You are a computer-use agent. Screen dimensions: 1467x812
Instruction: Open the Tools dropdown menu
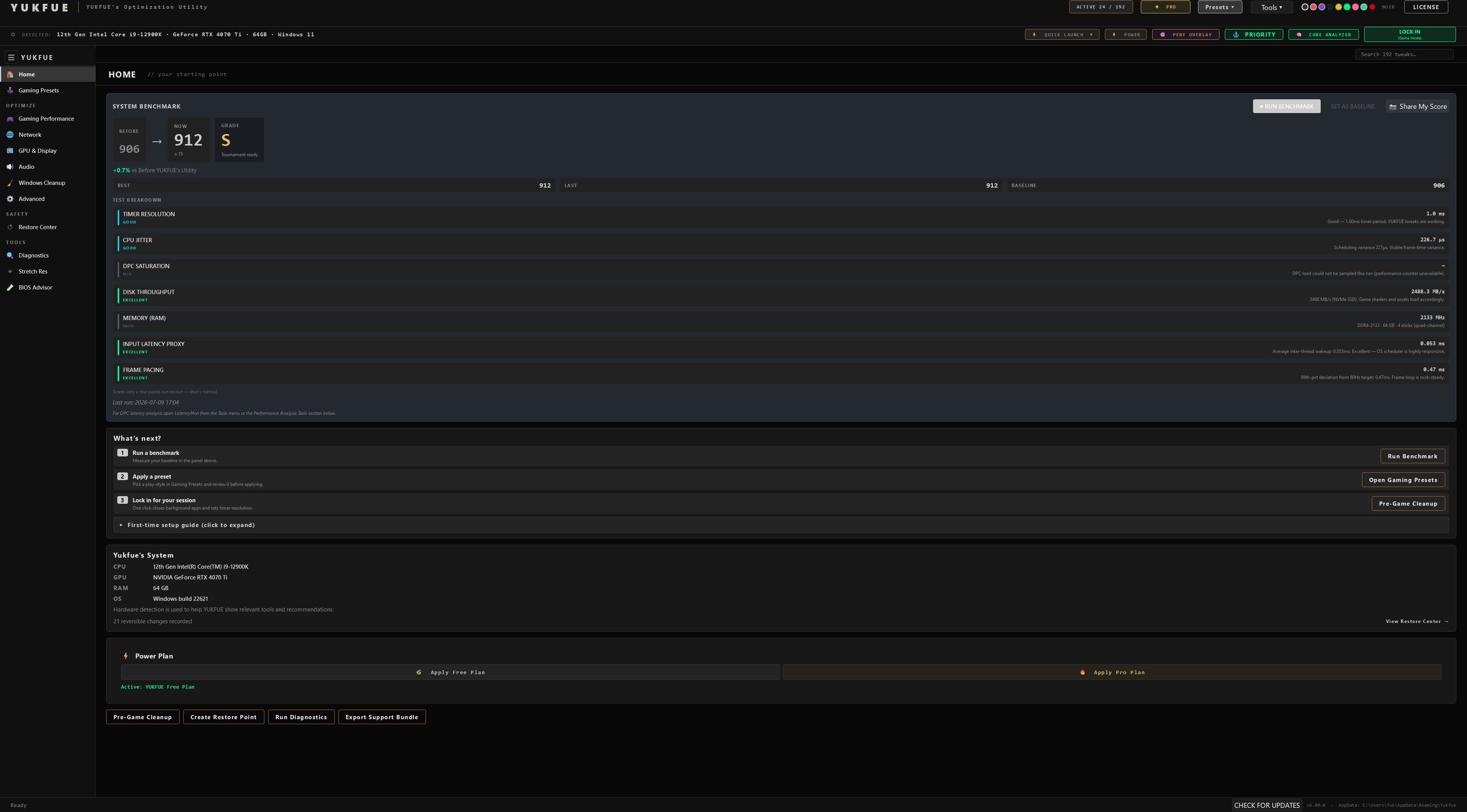click(1272, 7)
